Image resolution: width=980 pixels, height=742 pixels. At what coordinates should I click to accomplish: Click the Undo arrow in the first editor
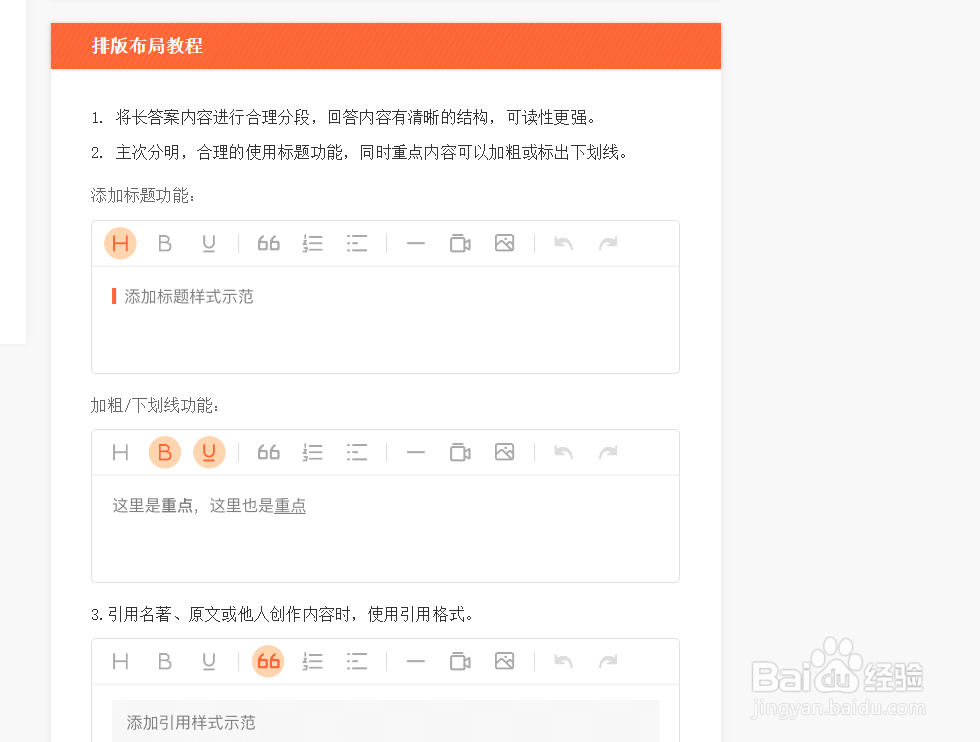pyautogui.click(x=562, y=243)
